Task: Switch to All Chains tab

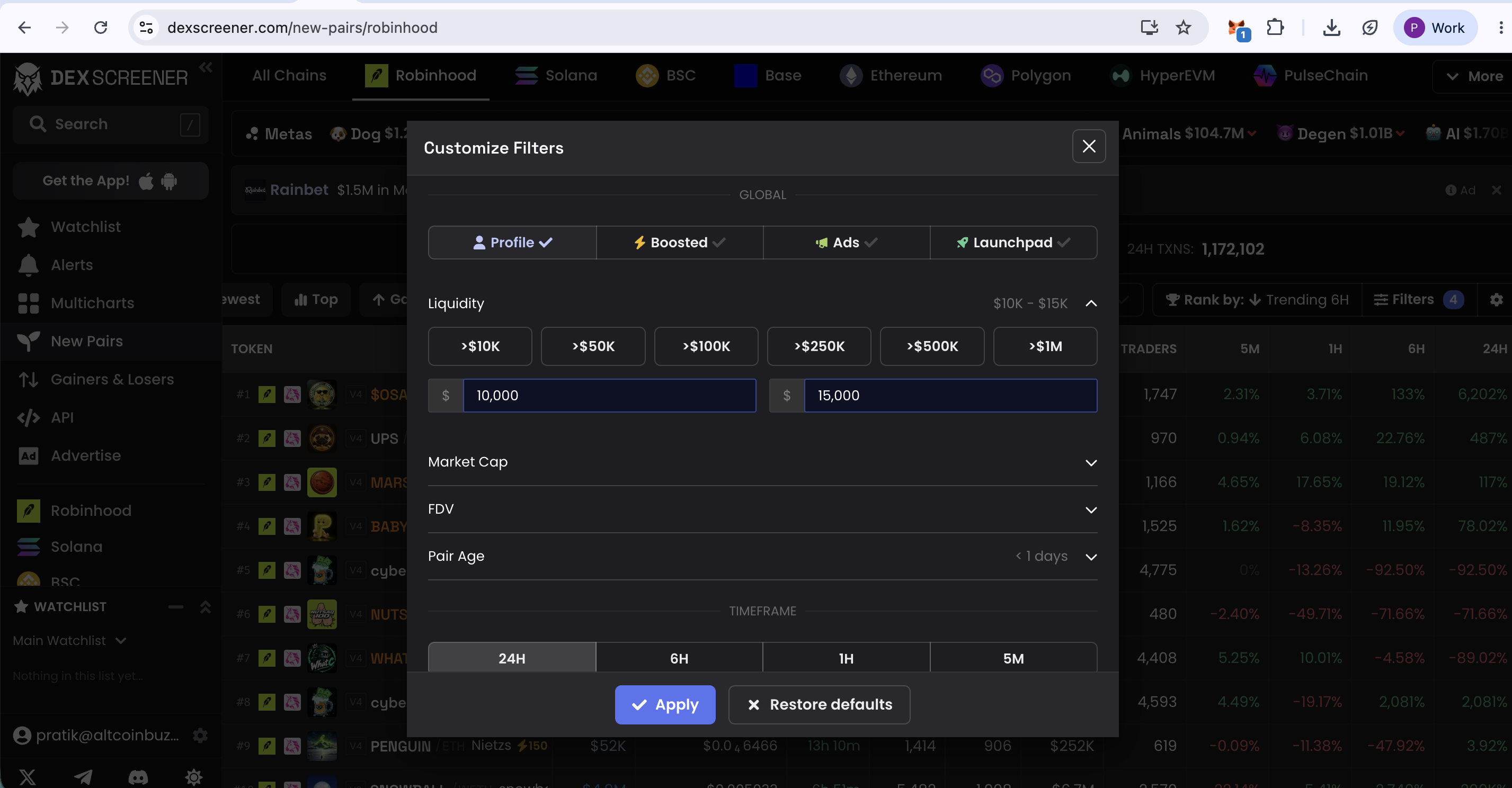Action: pyautogui.click(x=289, y=76)
